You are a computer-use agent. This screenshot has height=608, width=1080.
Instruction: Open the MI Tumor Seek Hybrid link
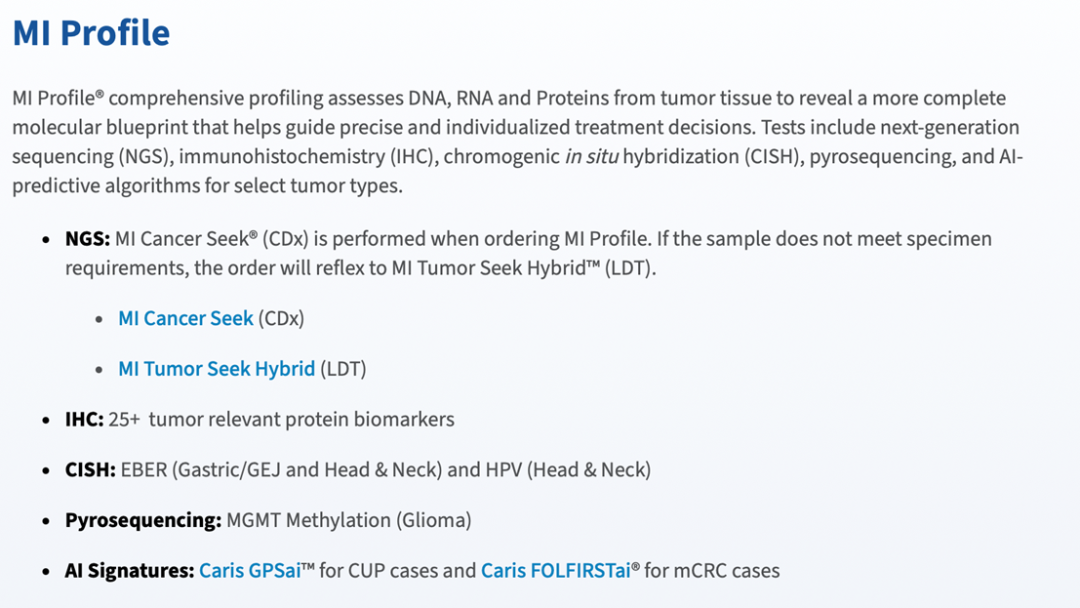click(216, 368)
